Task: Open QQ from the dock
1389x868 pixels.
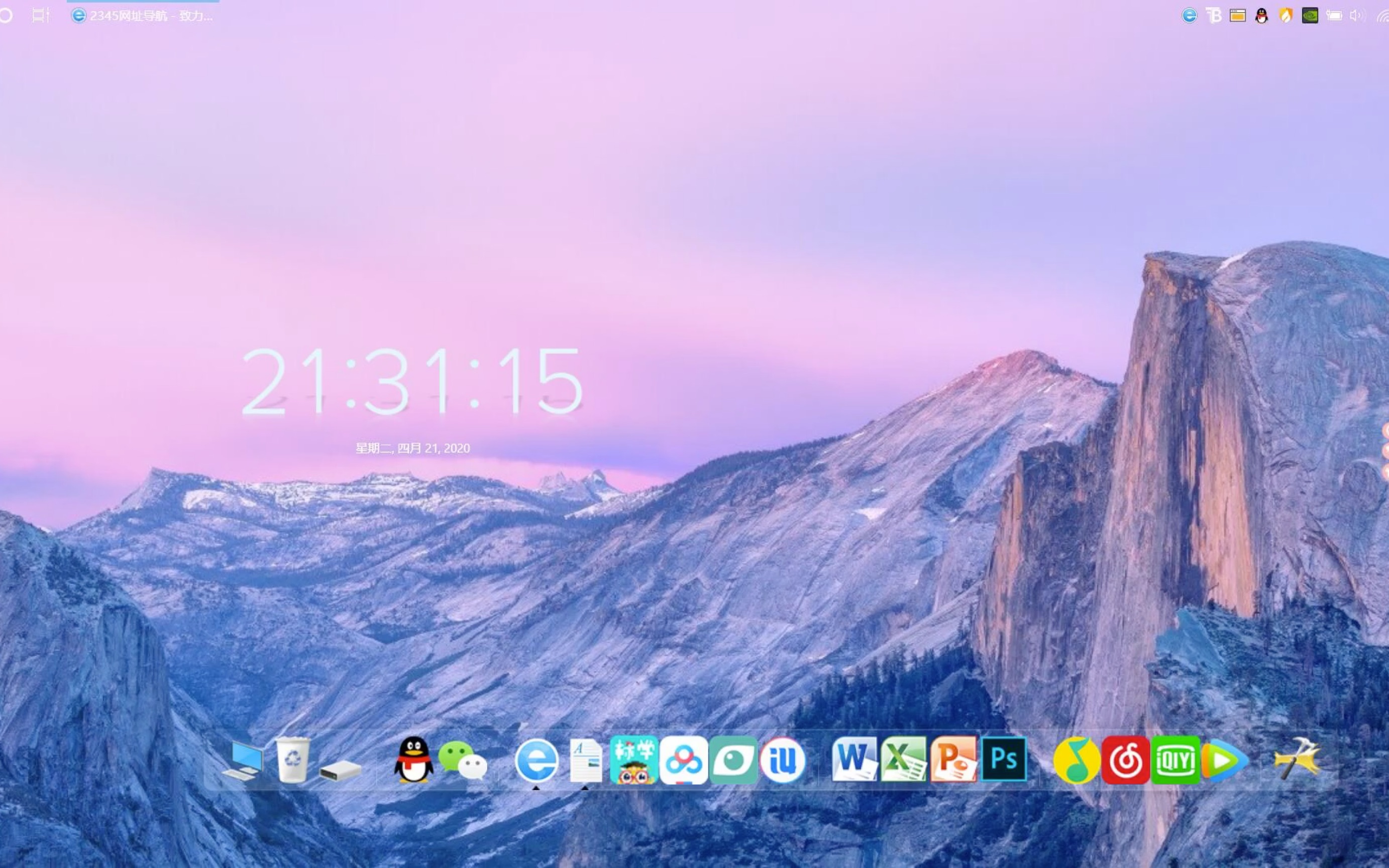Action: tap(413, 760)
